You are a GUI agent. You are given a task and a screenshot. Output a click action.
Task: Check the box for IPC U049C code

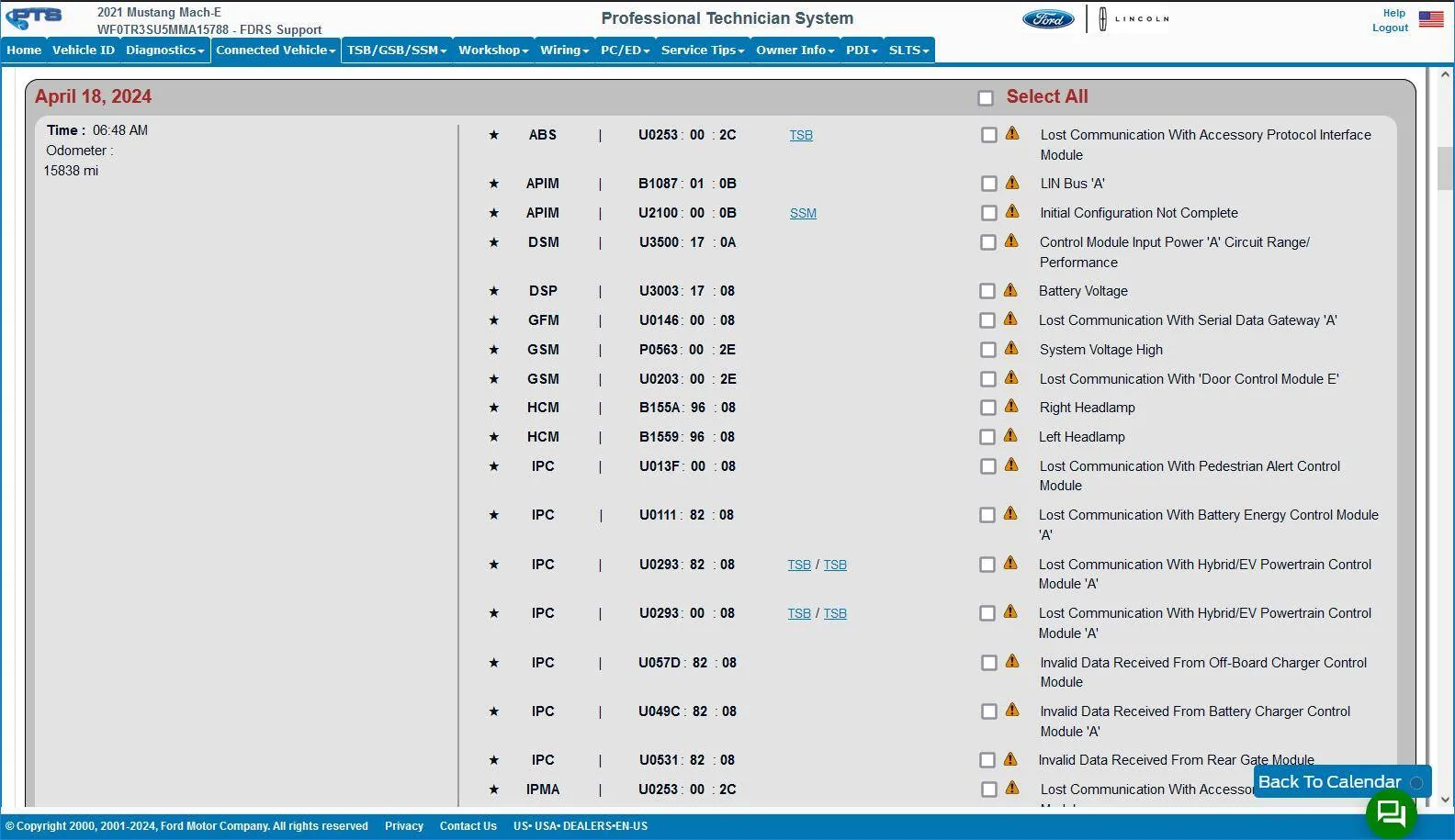click(x=988, y=711)
